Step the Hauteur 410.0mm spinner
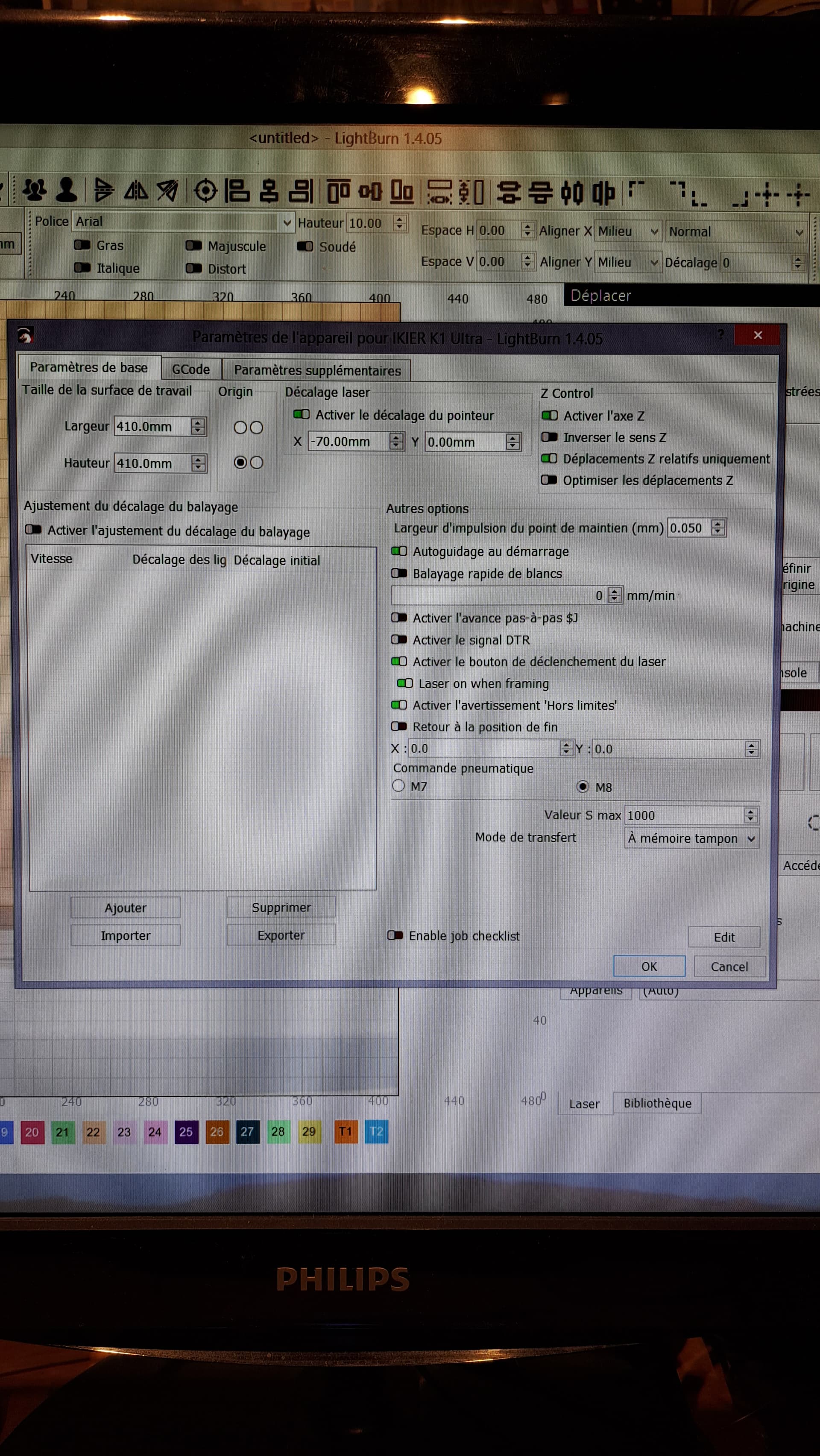This screenshot has width=820, height=1456. (198, 463)
